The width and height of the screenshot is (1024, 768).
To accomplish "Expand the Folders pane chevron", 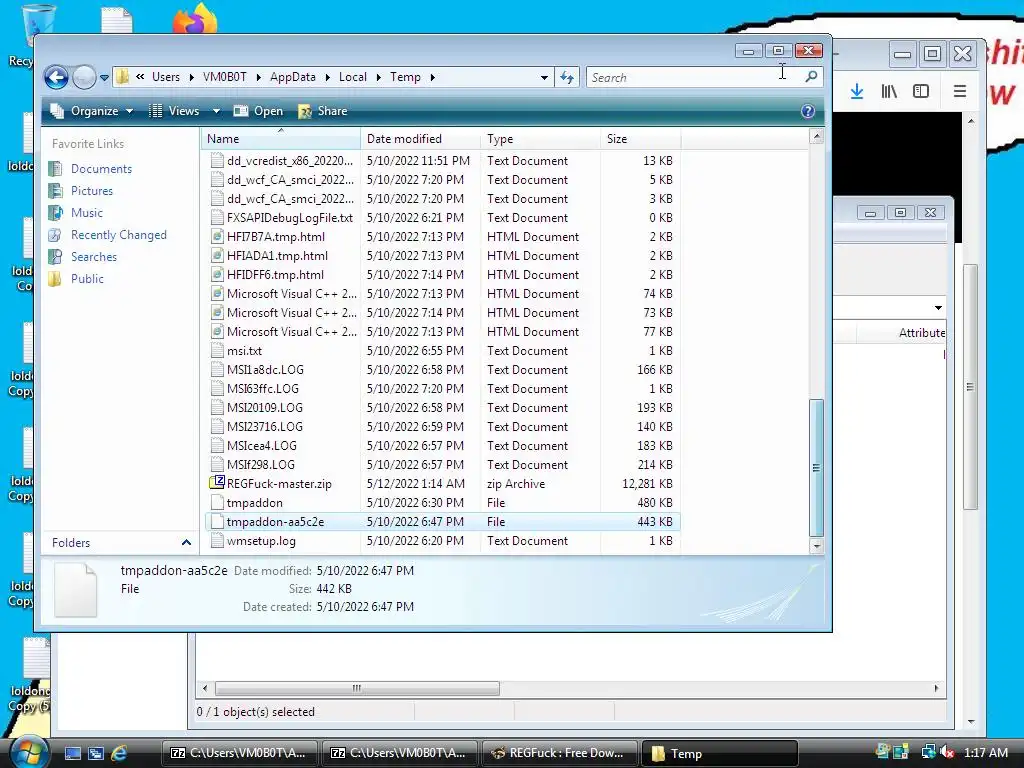I will click(x=186, y=543).
